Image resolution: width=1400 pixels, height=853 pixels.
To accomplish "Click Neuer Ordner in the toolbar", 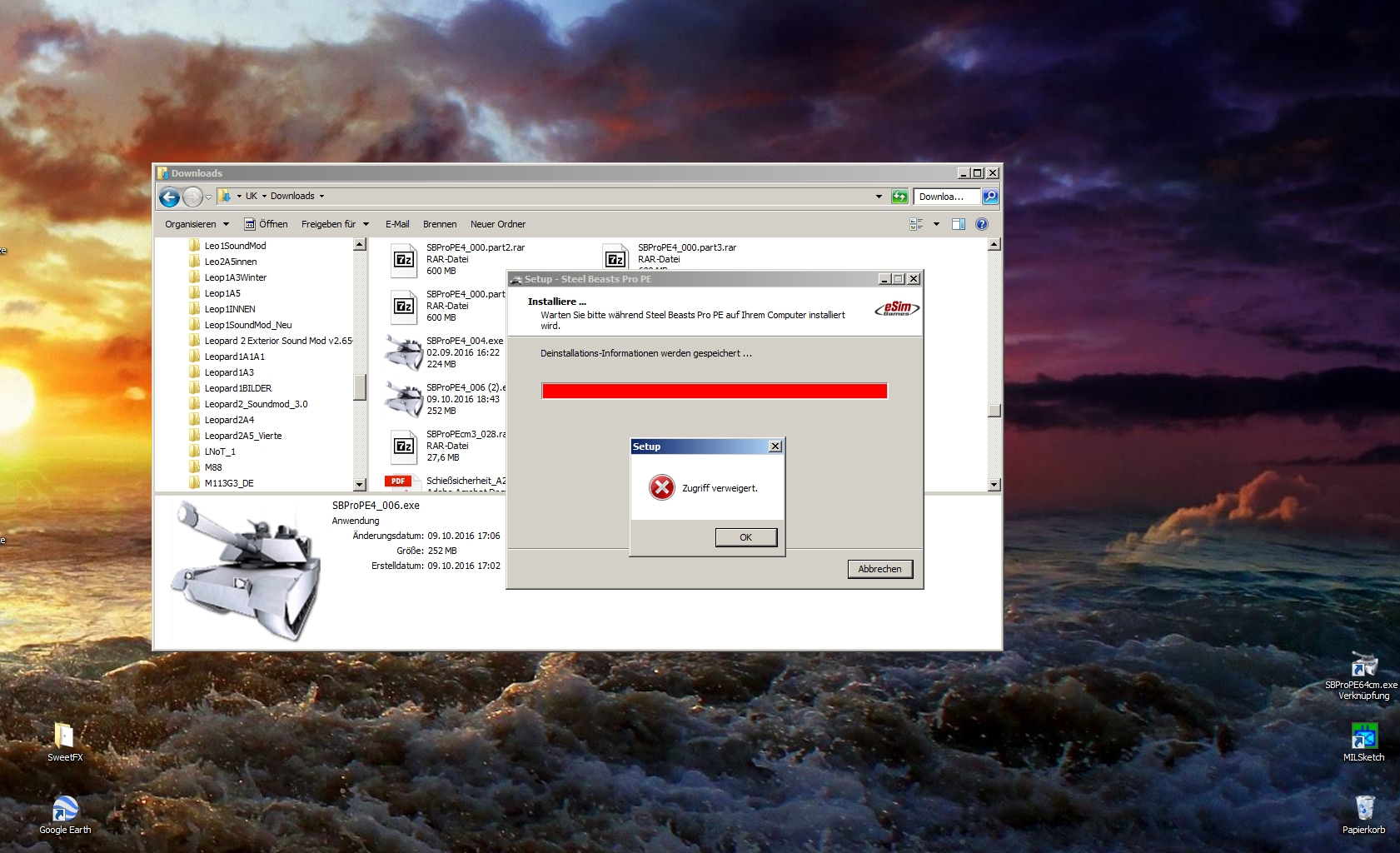I will point(498,224).
